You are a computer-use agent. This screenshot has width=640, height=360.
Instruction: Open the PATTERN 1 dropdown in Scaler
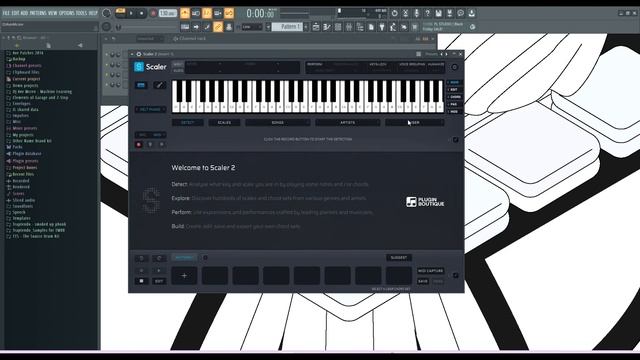pyautogui.click(x=184, y=258)
